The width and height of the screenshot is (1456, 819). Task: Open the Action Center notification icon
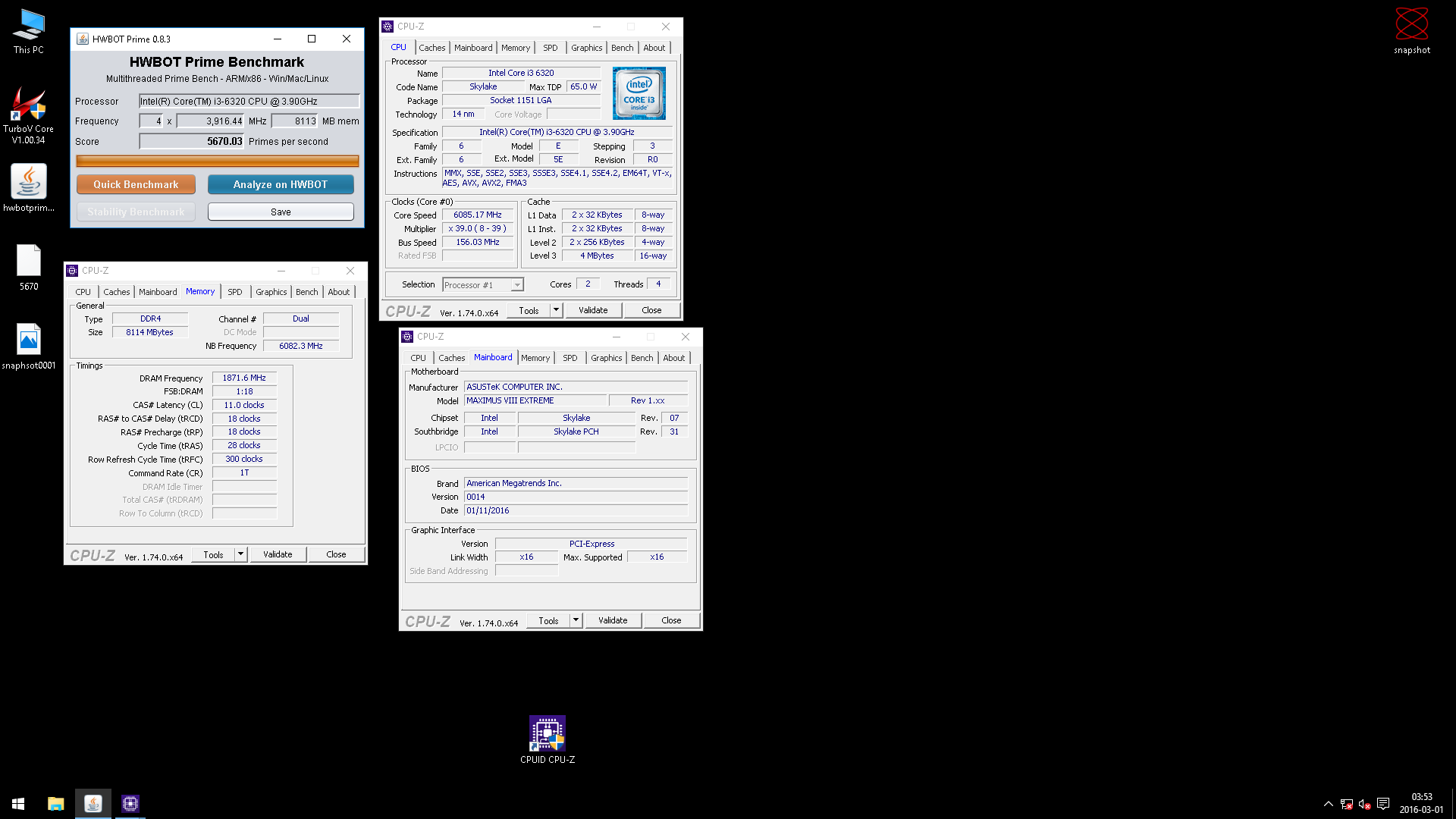click(x=1383, y=804)
